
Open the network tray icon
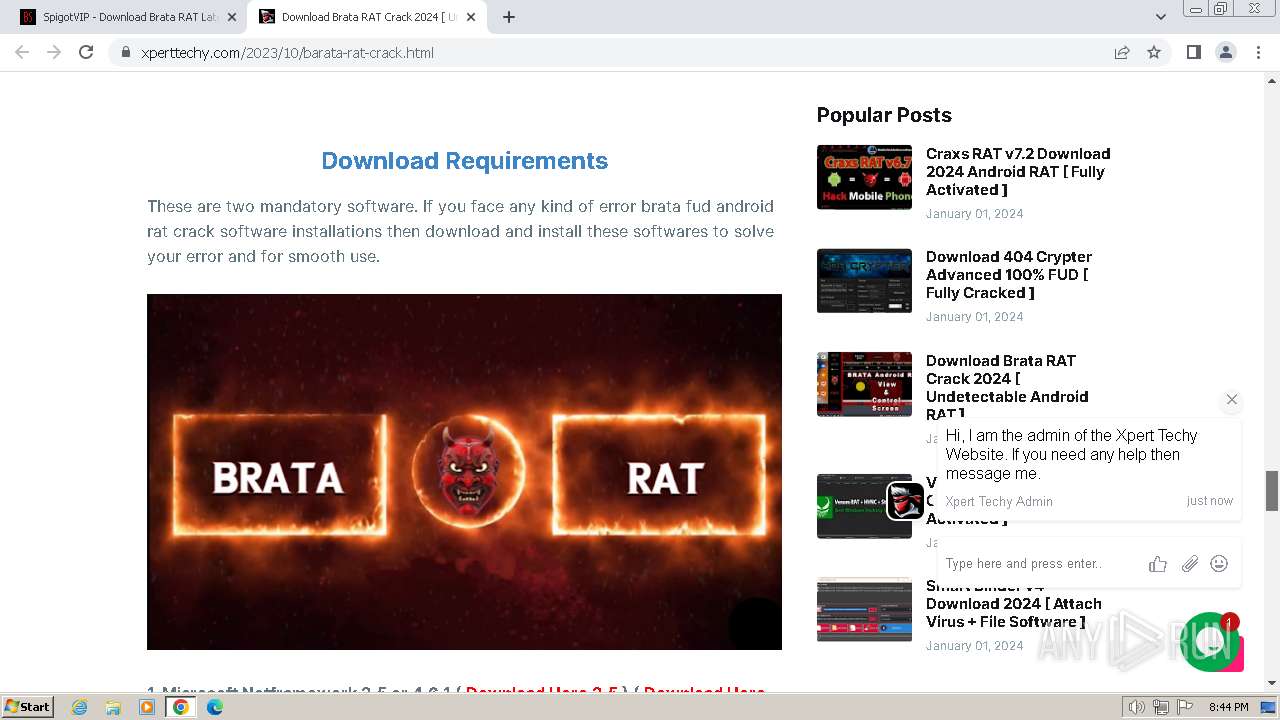point(1161,707)
